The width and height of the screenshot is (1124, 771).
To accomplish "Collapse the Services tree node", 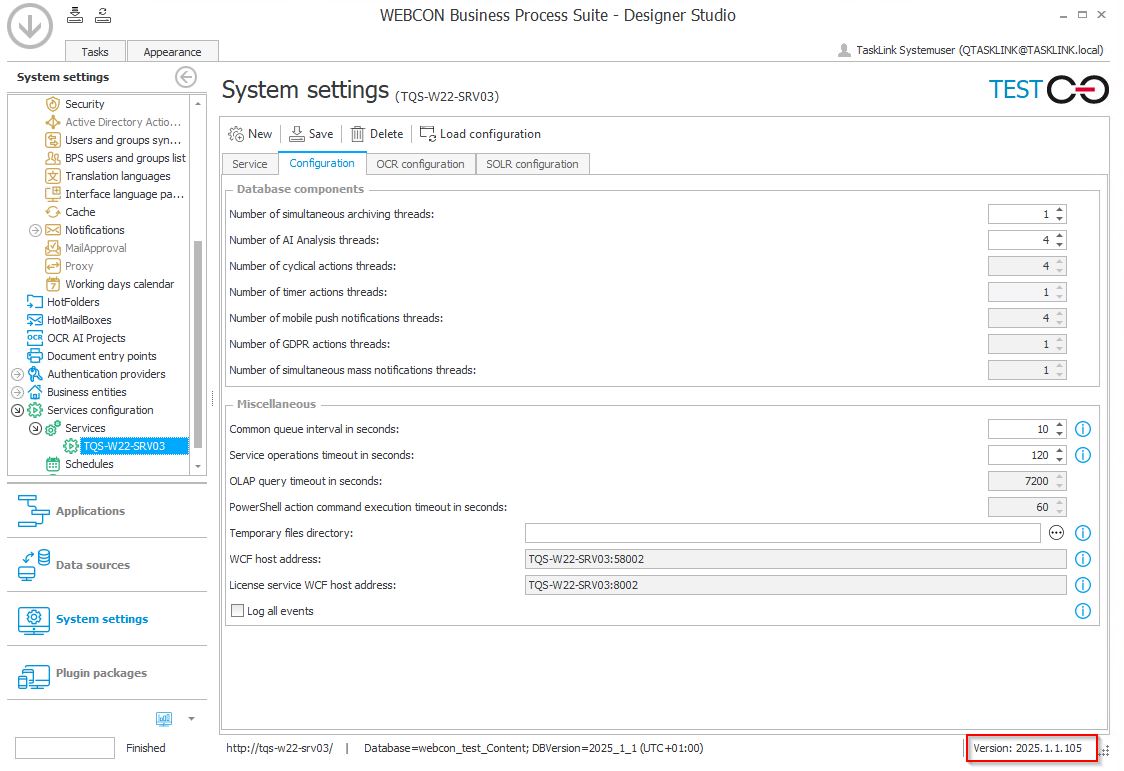I will [35, 428].
